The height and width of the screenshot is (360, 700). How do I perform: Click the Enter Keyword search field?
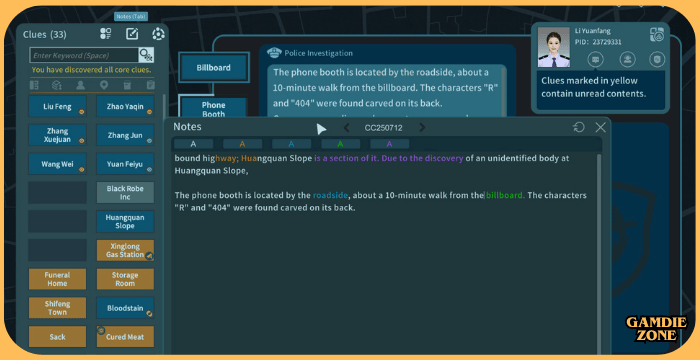pos(84,55)
